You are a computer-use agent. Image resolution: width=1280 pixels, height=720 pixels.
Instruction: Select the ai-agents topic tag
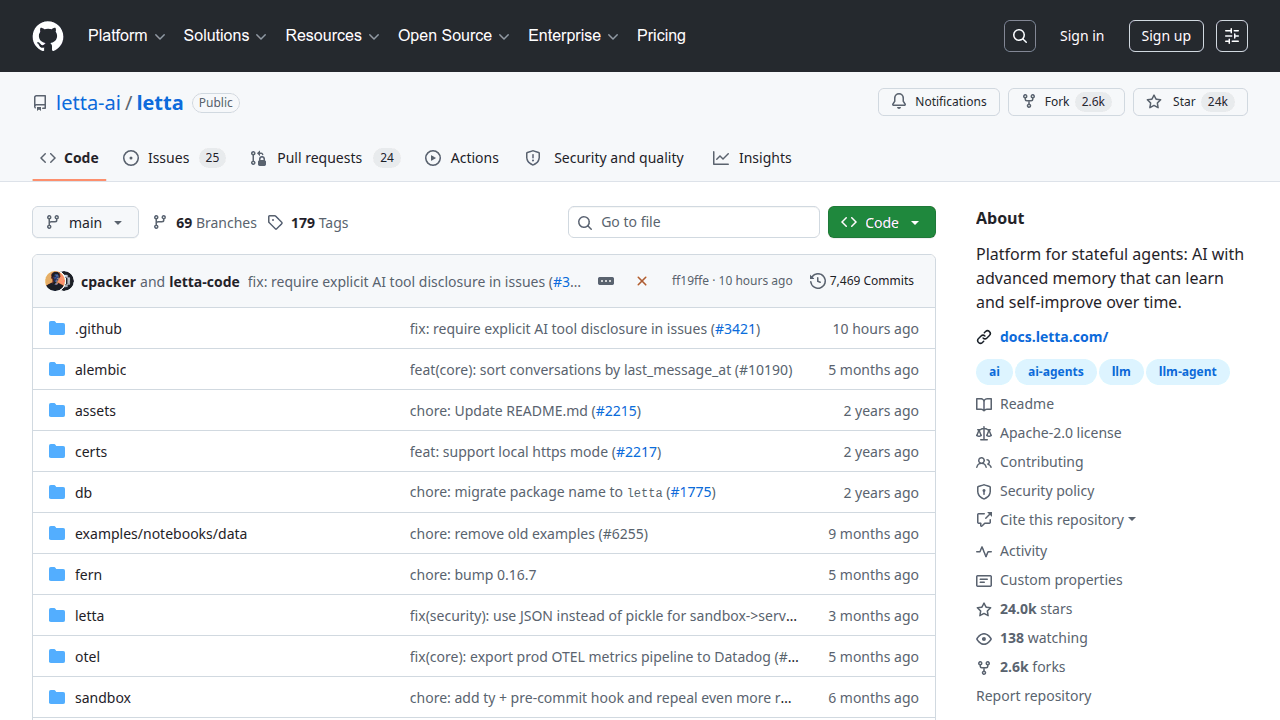1056,372
